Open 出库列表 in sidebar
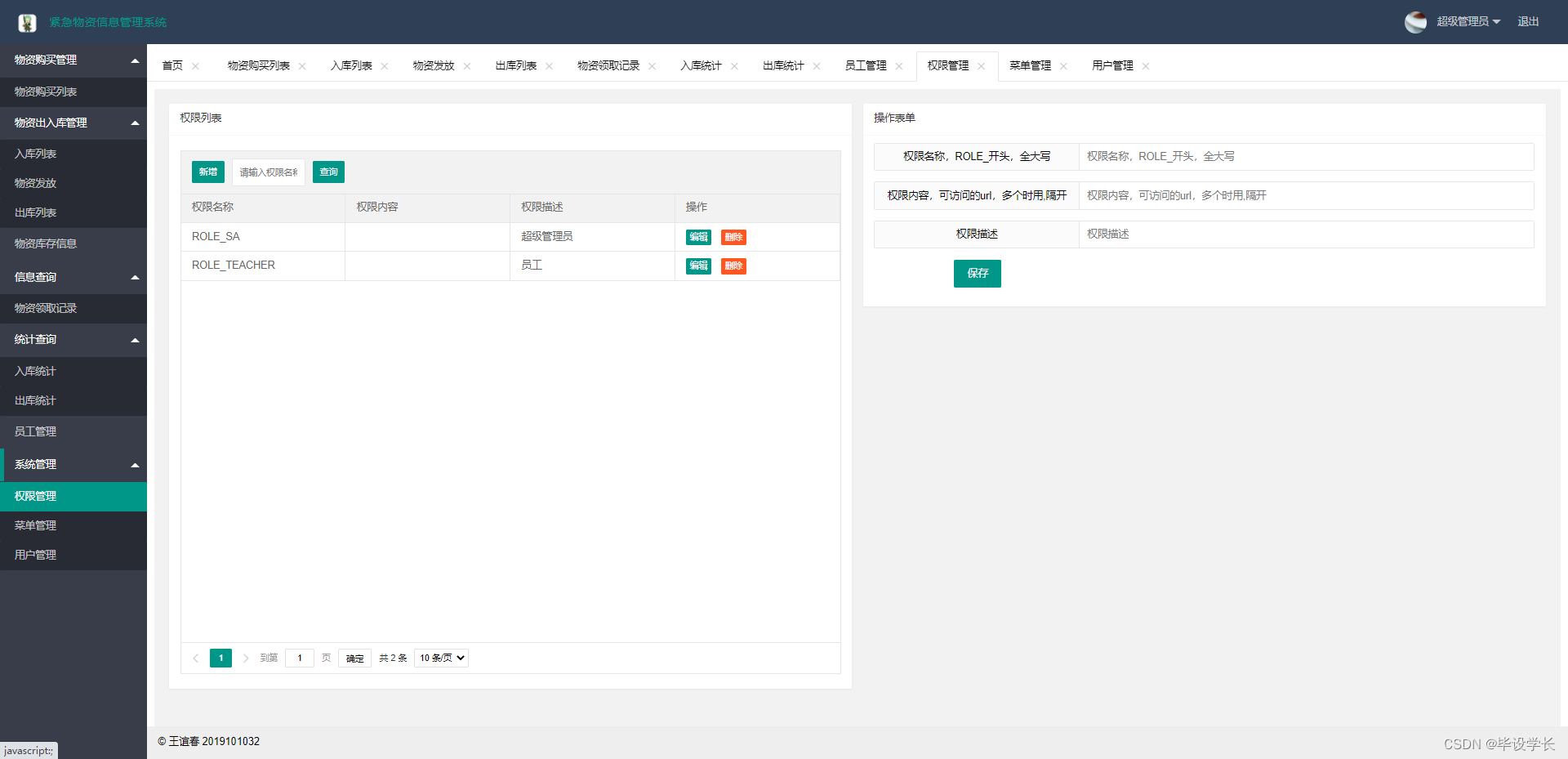The image size is (1568, 759). 73,213
